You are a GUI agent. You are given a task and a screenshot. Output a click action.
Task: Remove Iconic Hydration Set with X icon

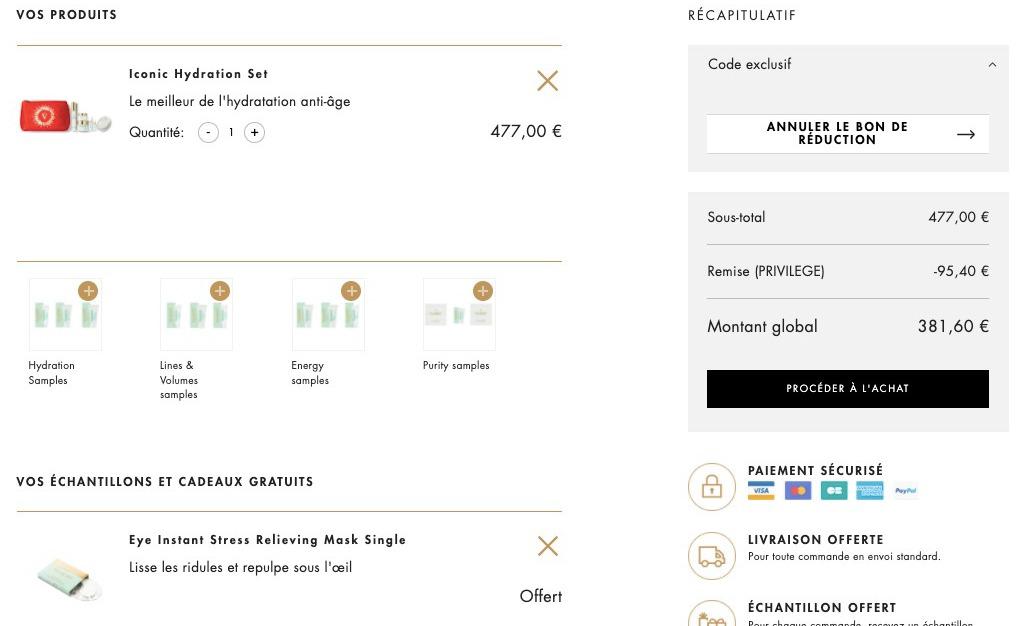[547, 81]
